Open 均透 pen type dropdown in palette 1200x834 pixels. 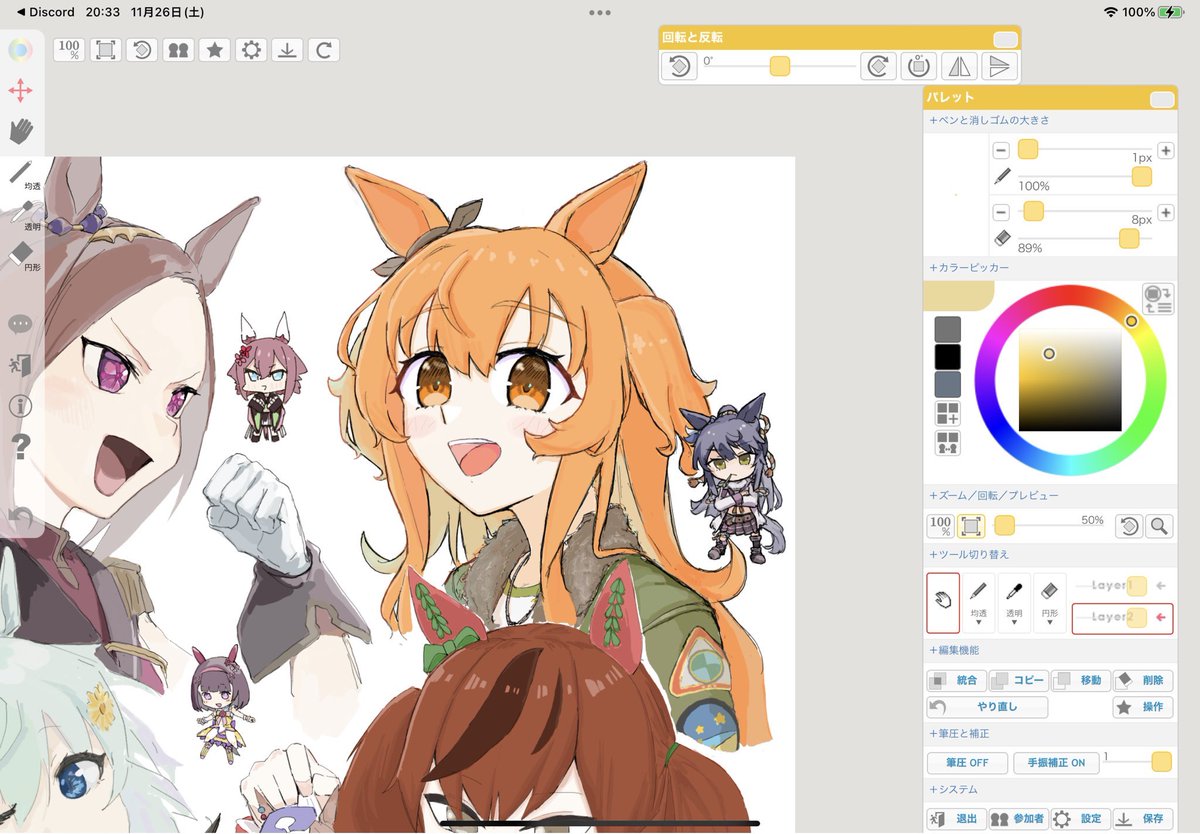point(978,603)
